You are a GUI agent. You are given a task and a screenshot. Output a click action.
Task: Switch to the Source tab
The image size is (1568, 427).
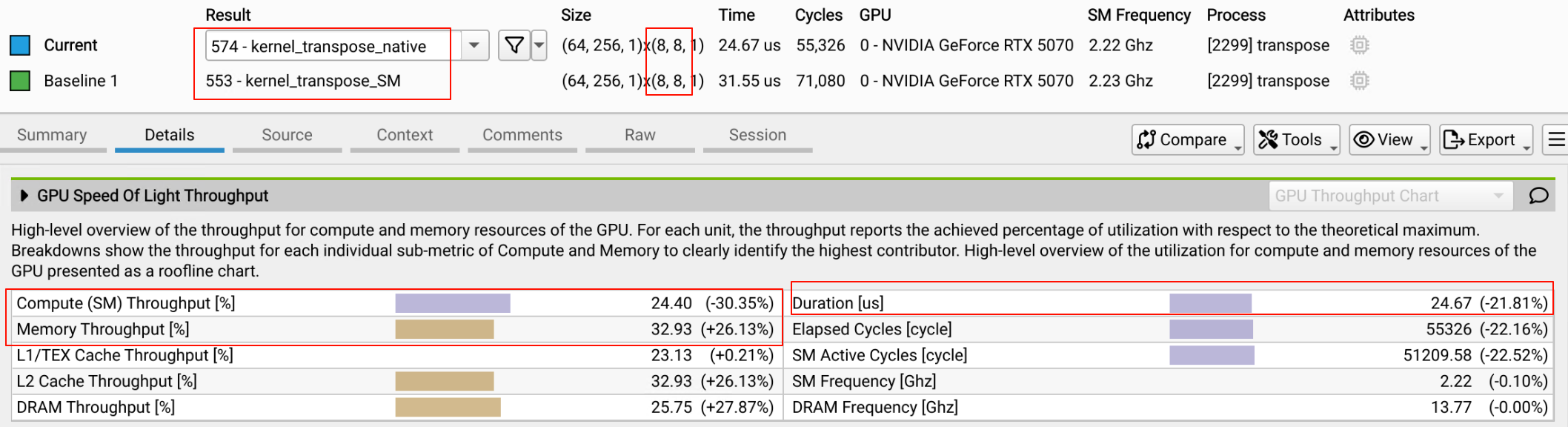287,136
